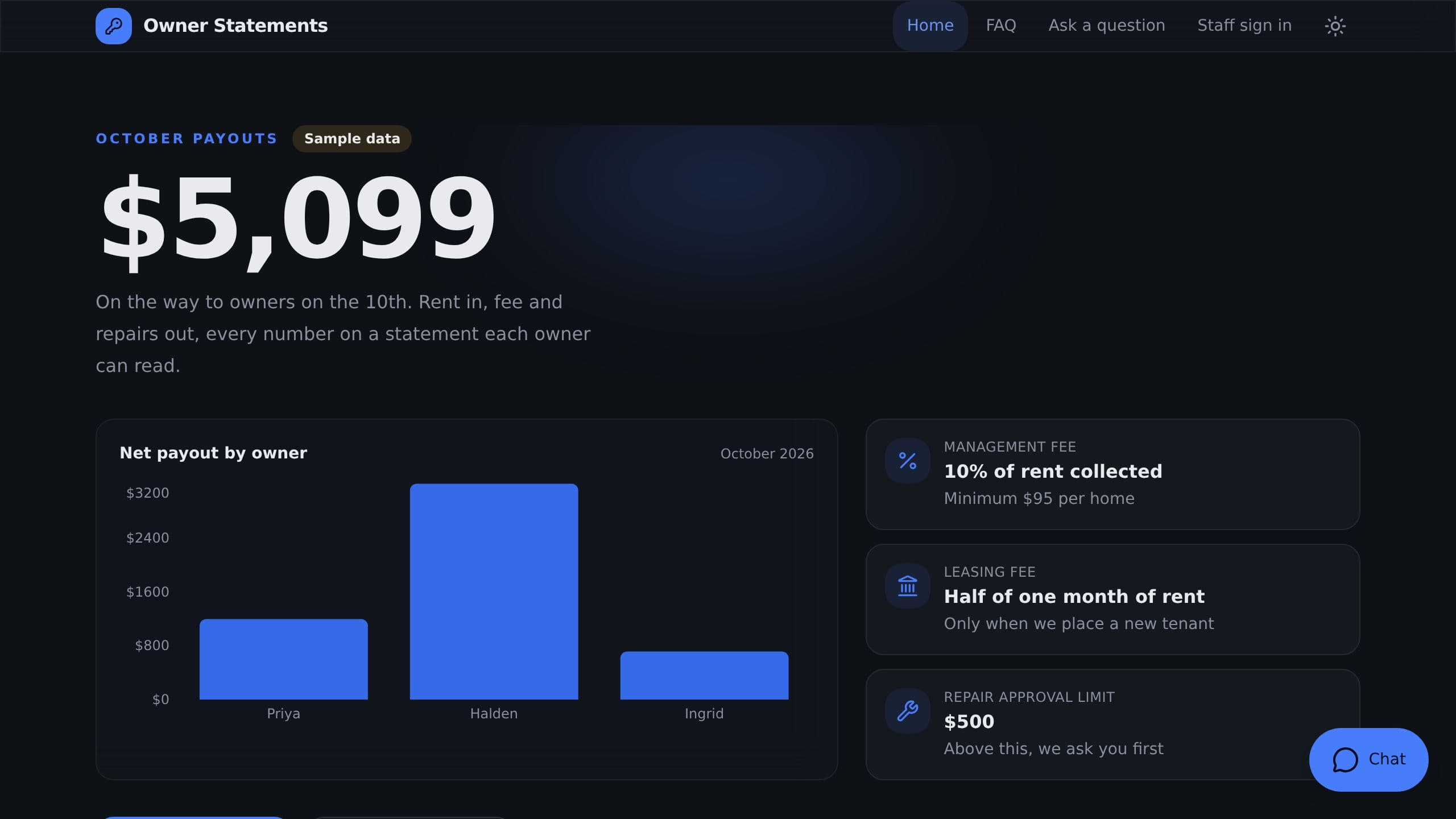Image resolution: width=1456 pixels, height=819 pixels.
Task: Toggle the light/dark theme sun icon
Action: pos(1335,26)
